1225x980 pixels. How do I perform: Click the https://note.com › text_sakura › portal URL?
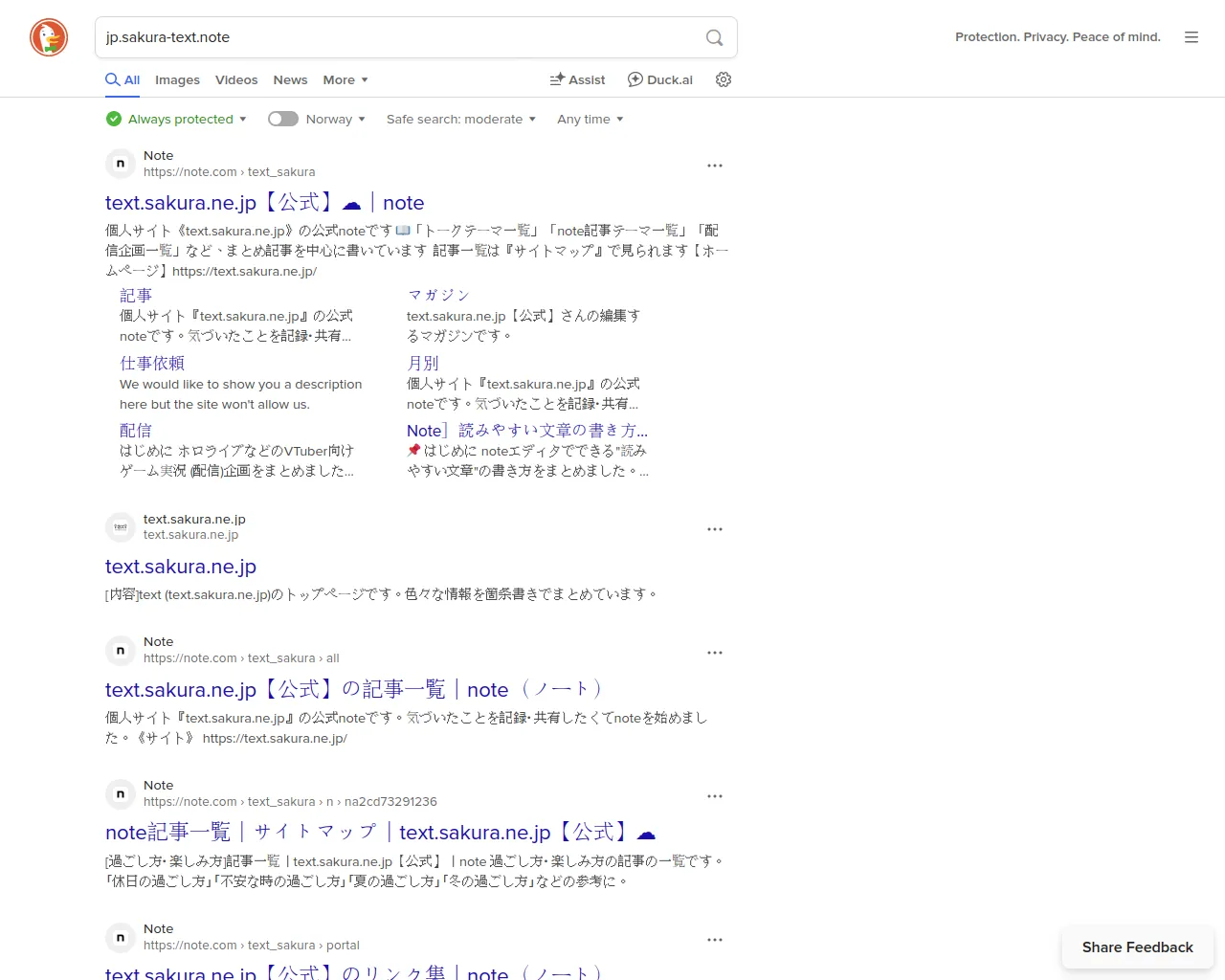[x=252, y=946]
